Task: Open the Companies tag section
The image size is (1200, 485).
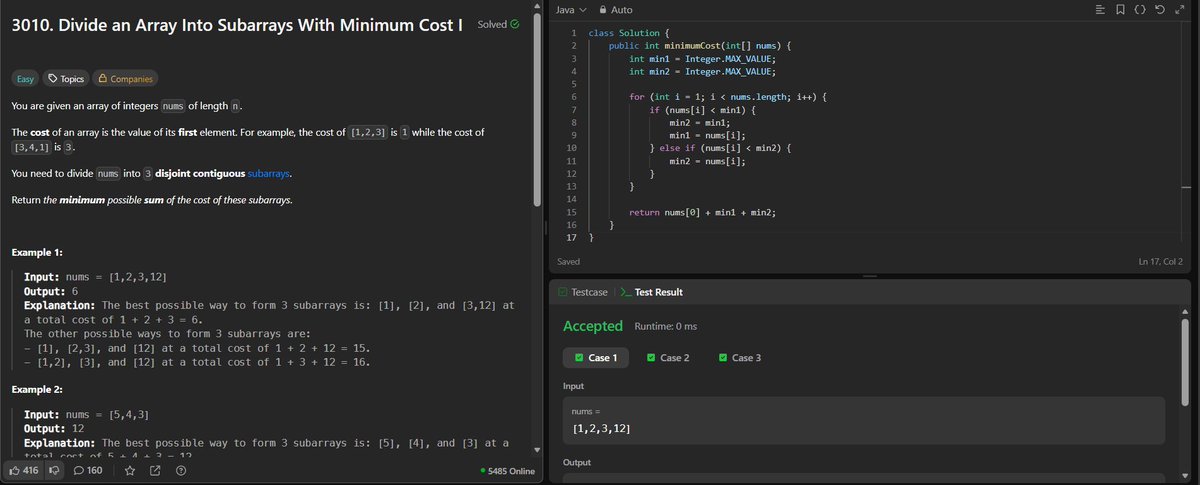Action: pyautogui.click(x=125, y=79)
